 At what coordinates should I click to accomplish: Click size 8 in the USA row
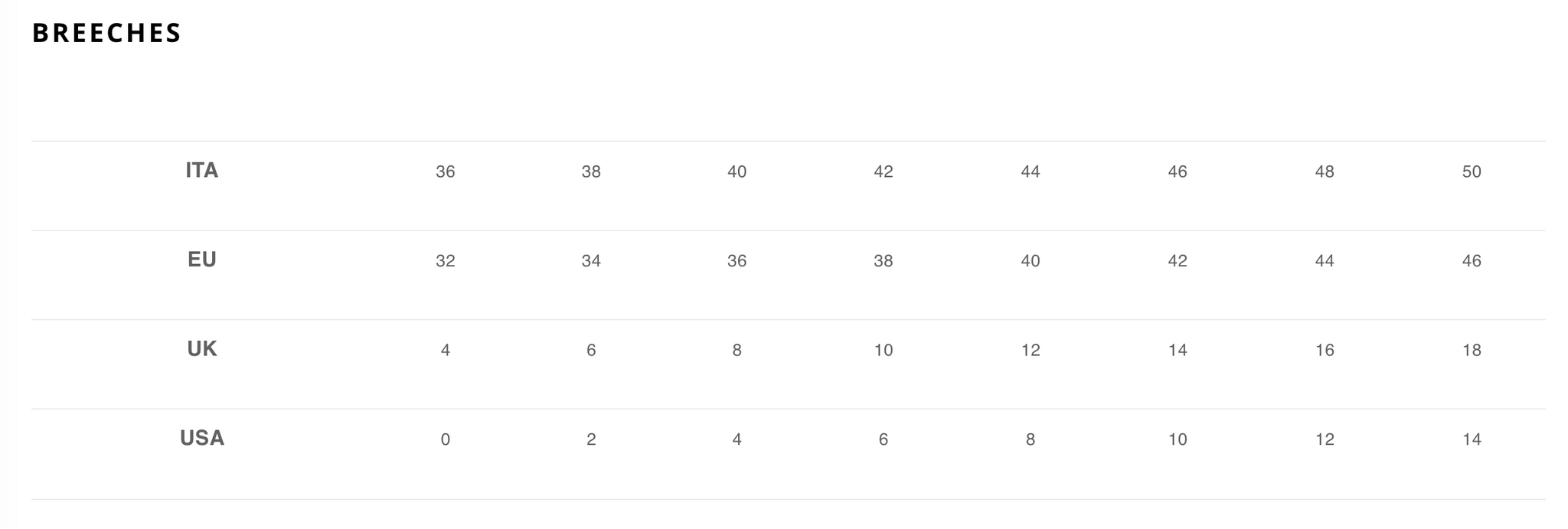pos(1031,439)
